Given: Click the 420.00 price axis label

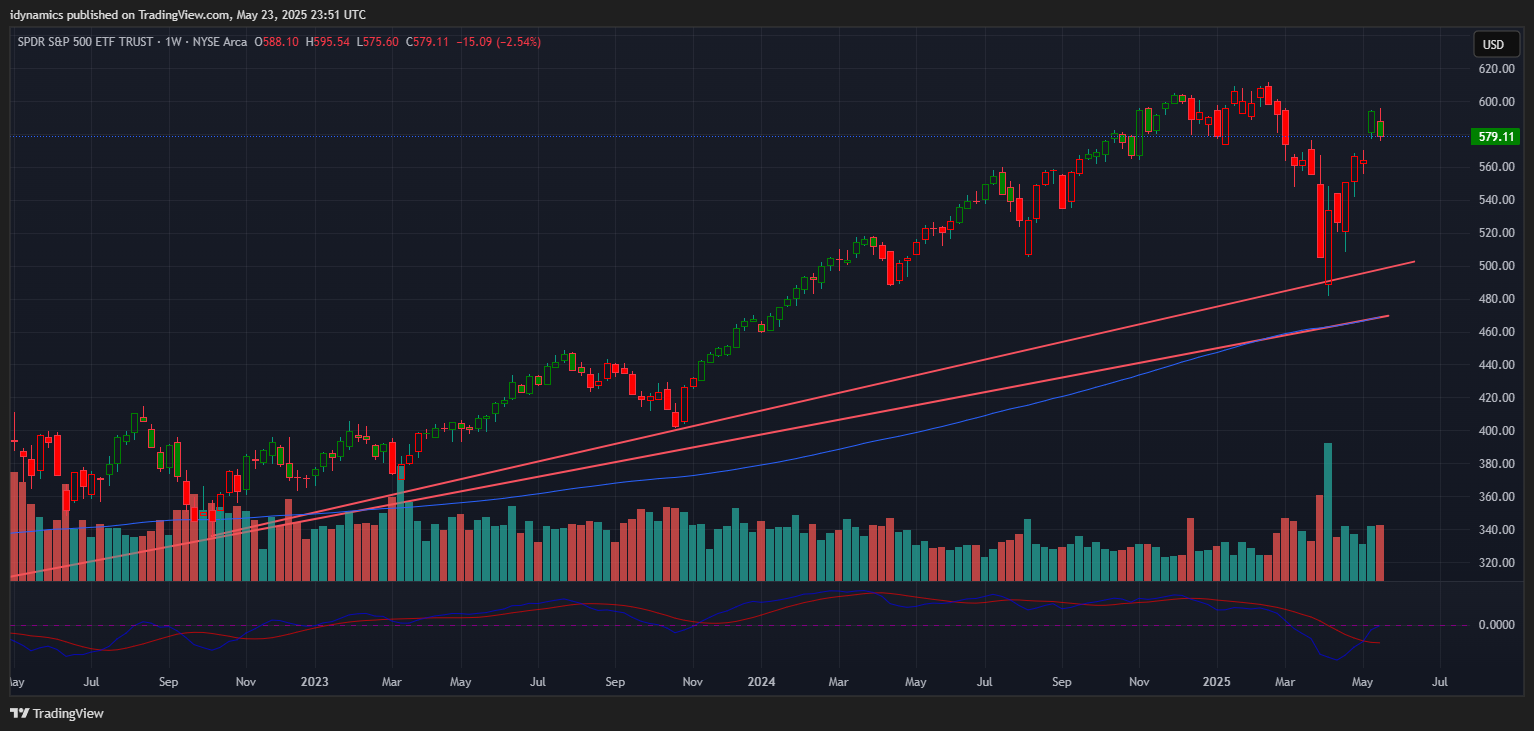Looking at the screenshot, I should tap(1496, 398).
